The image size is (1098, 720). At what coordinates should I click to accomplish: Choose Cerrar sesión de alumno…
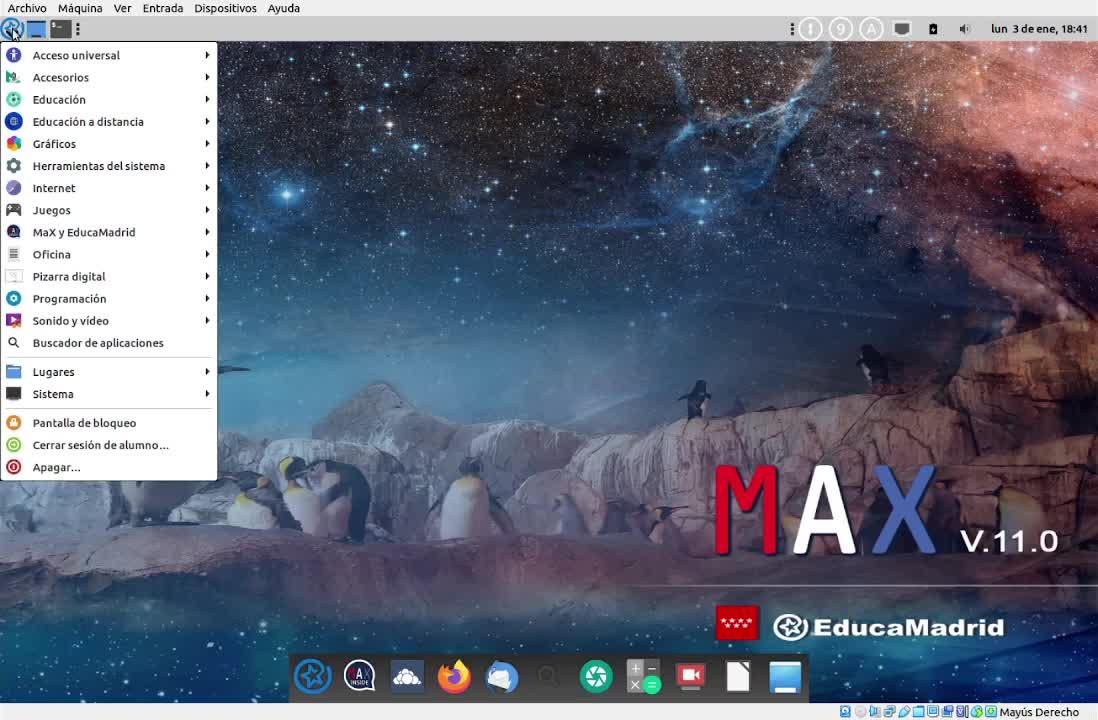coord(109,445)
